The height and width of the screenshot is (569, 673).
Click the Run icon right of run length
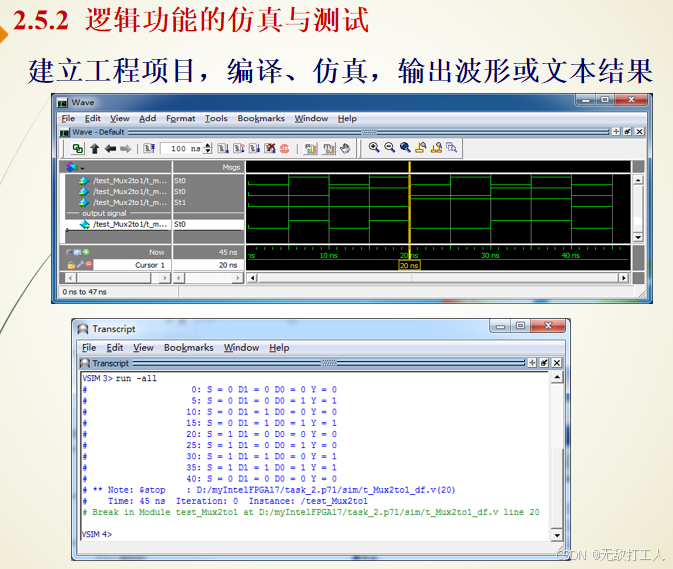point(223,148)
